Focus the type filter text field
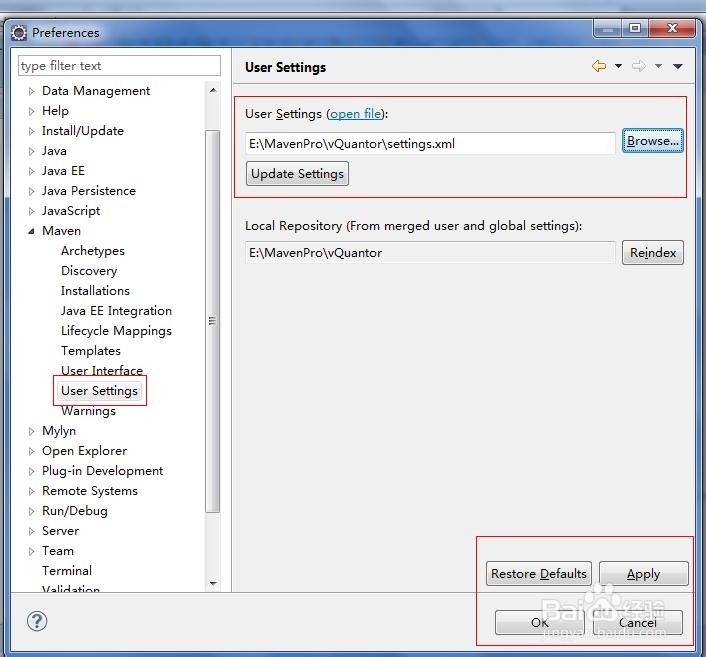This screenshot has width=706, height=657. (x=119, y=66)
